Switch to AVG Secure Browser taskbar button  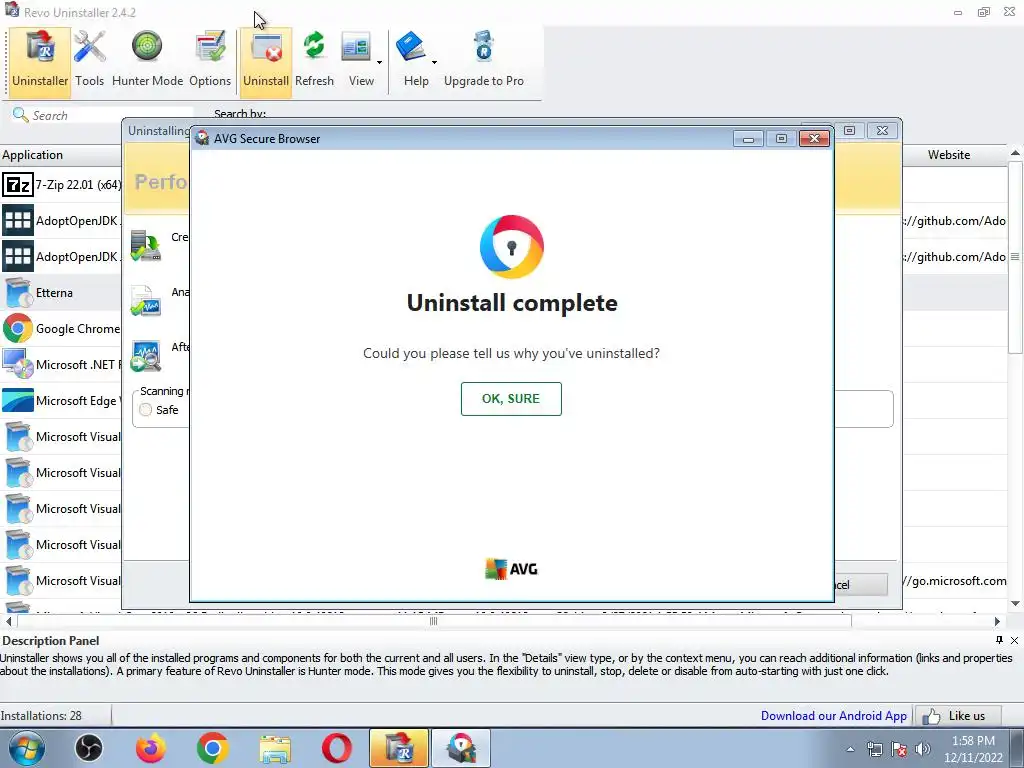460,748
